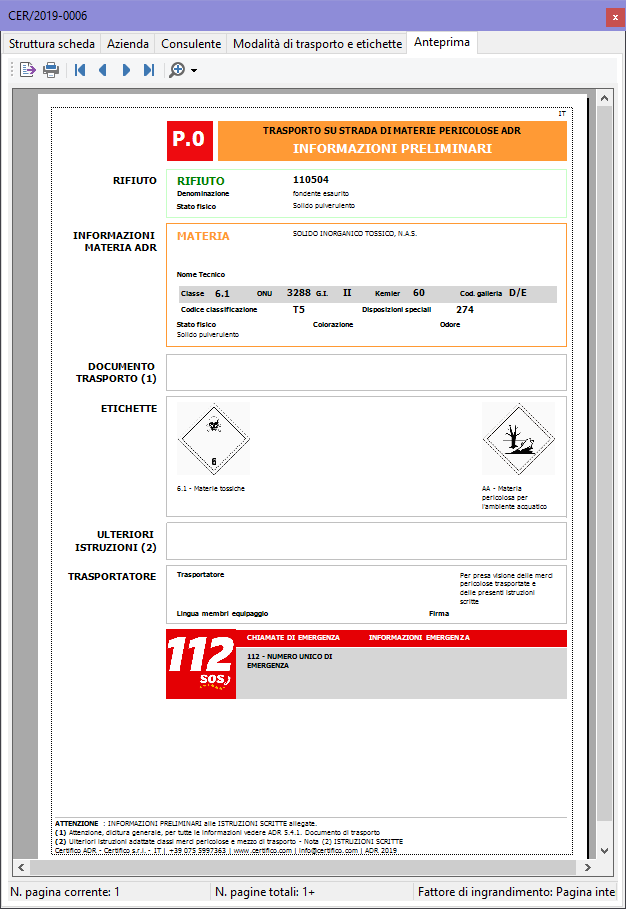Go to previous page of preview
Screen dimensions: 626x909
click(x=103, y=70)
